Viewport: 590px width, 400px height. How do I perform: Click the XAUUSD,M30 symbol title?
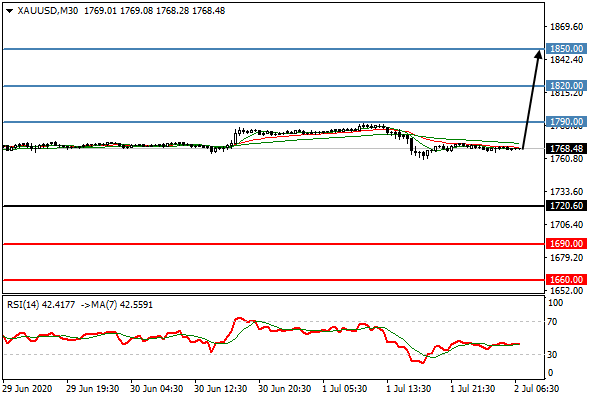point(47,11)
